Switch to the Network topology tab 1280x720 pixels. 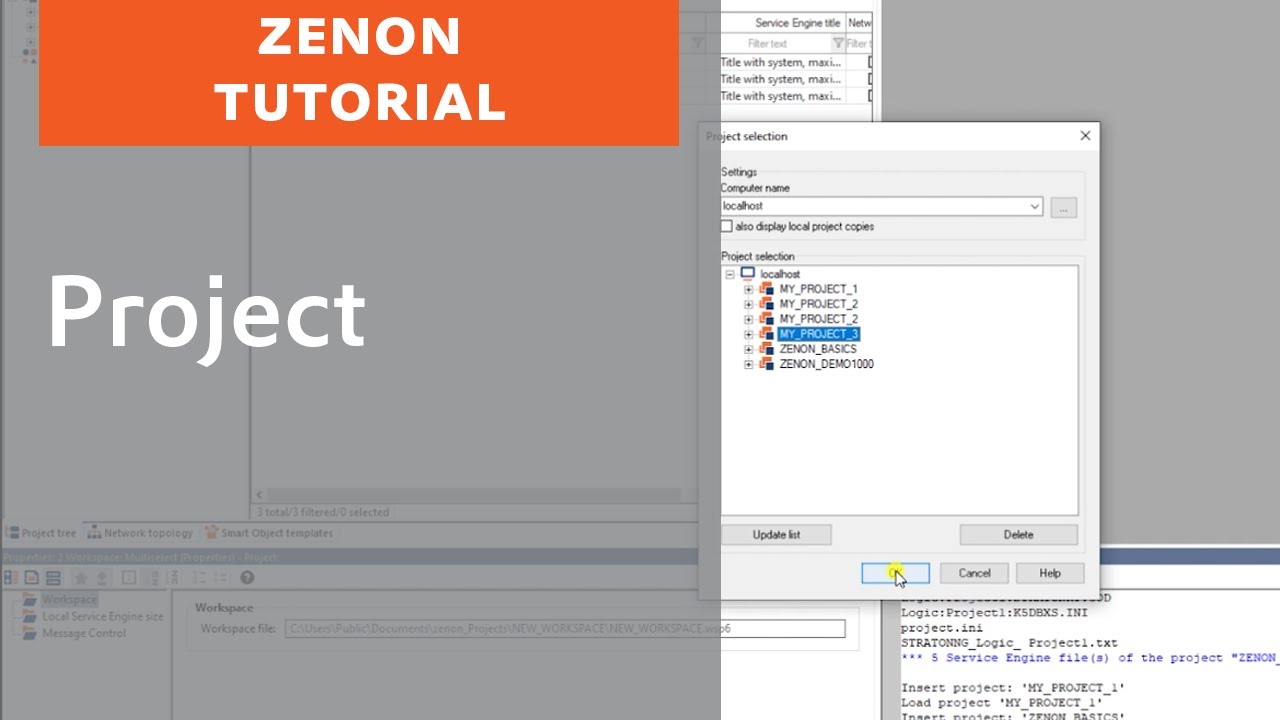click(139, 533)
